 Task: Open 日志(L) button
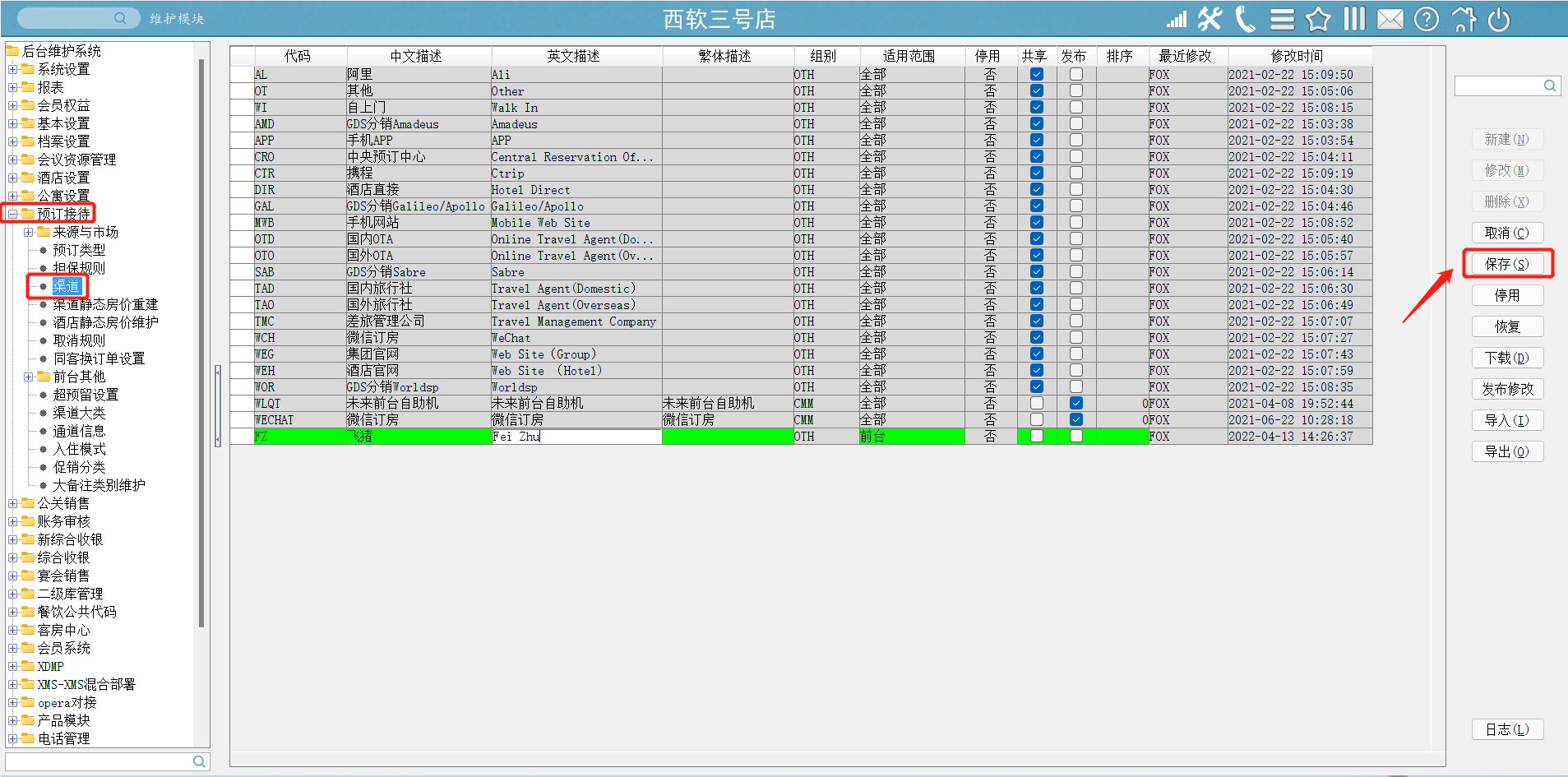[x=1507, y=729]
